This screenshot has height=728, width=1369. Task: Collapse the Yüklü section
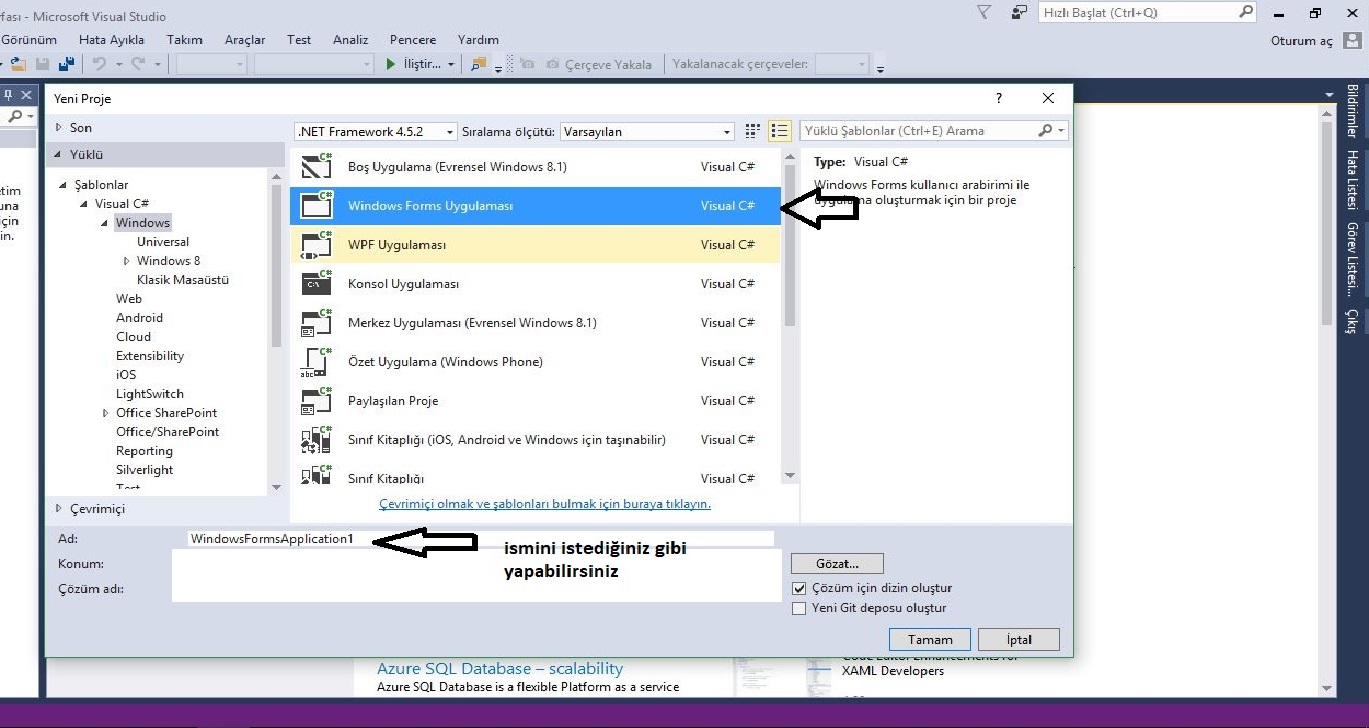pos(59,155)
